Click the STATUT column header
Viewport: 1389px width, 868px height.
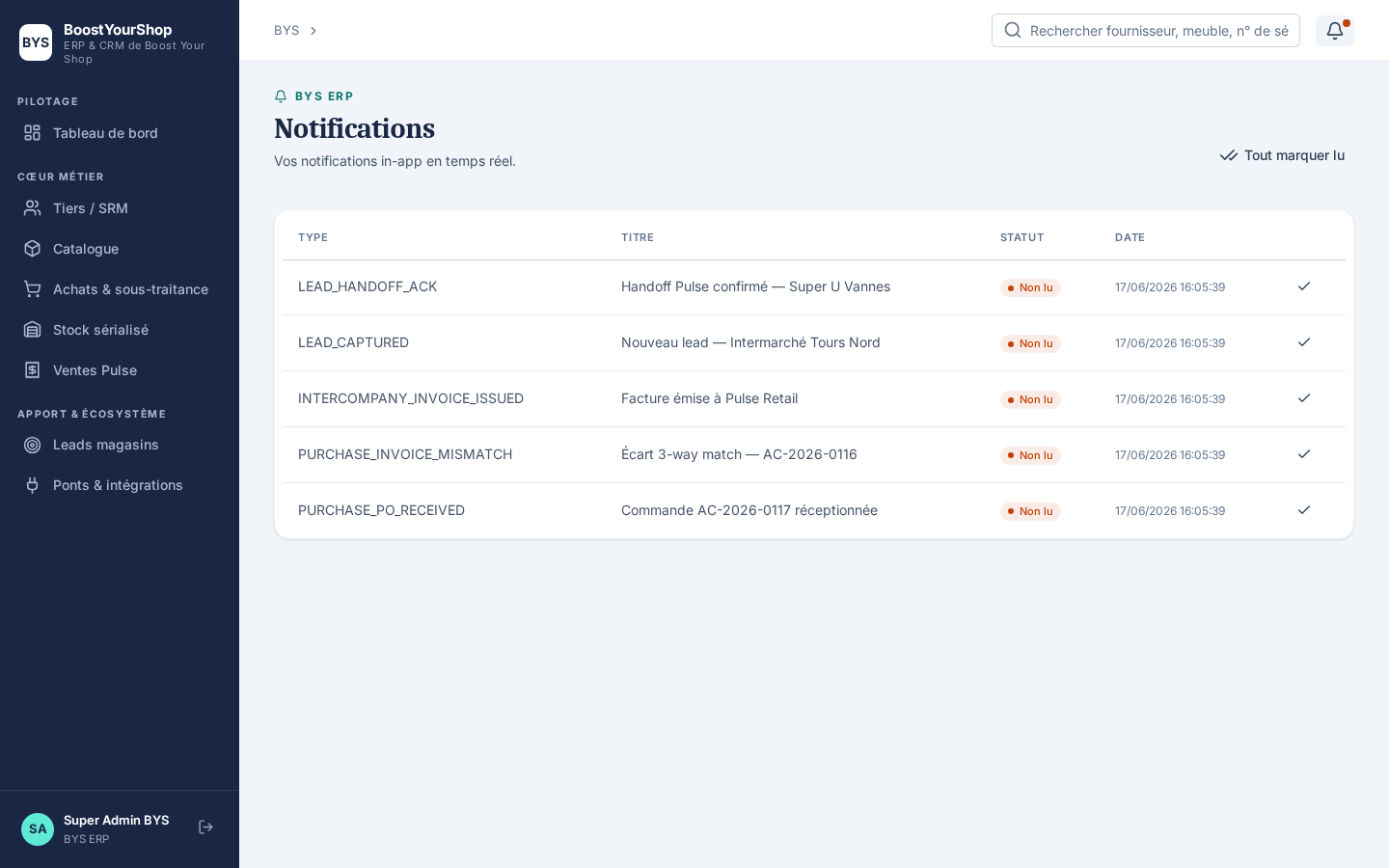(x=1021, y=237)
